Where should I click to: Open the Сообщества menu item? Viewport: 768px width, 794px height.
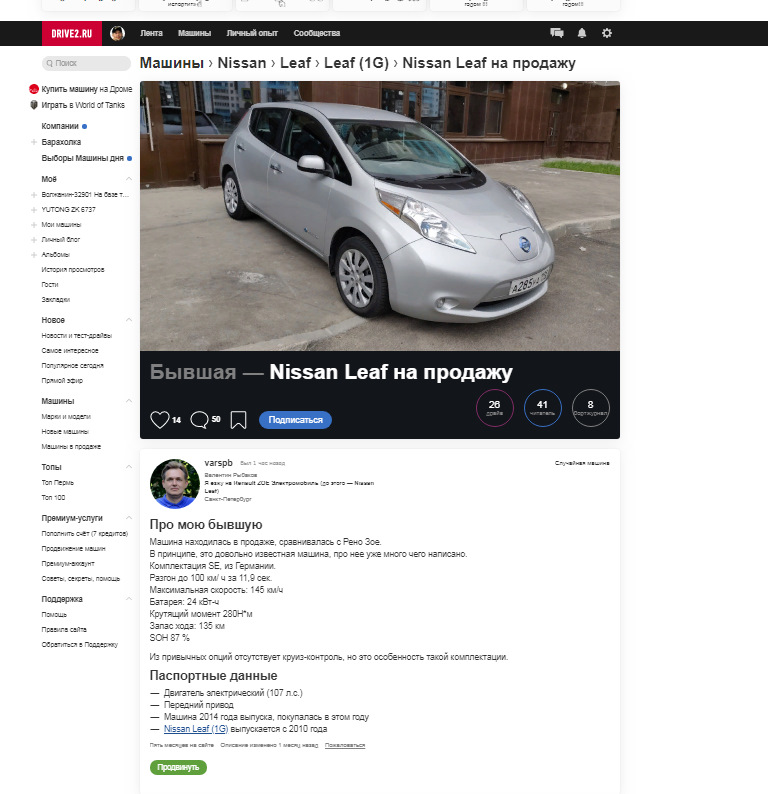[317, 33]
